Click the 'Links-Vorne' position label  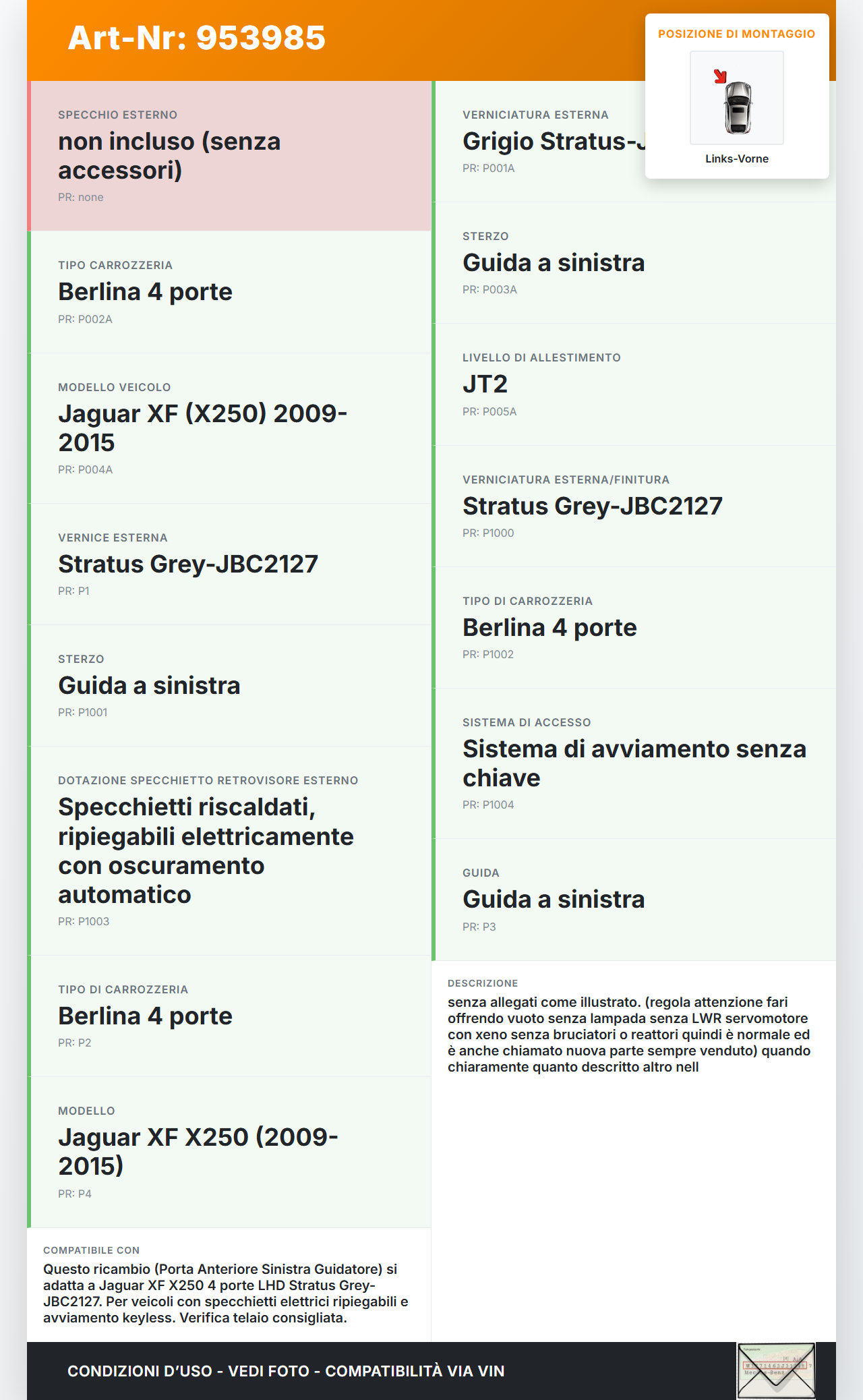pyautogui.click(x=736, y=158)
